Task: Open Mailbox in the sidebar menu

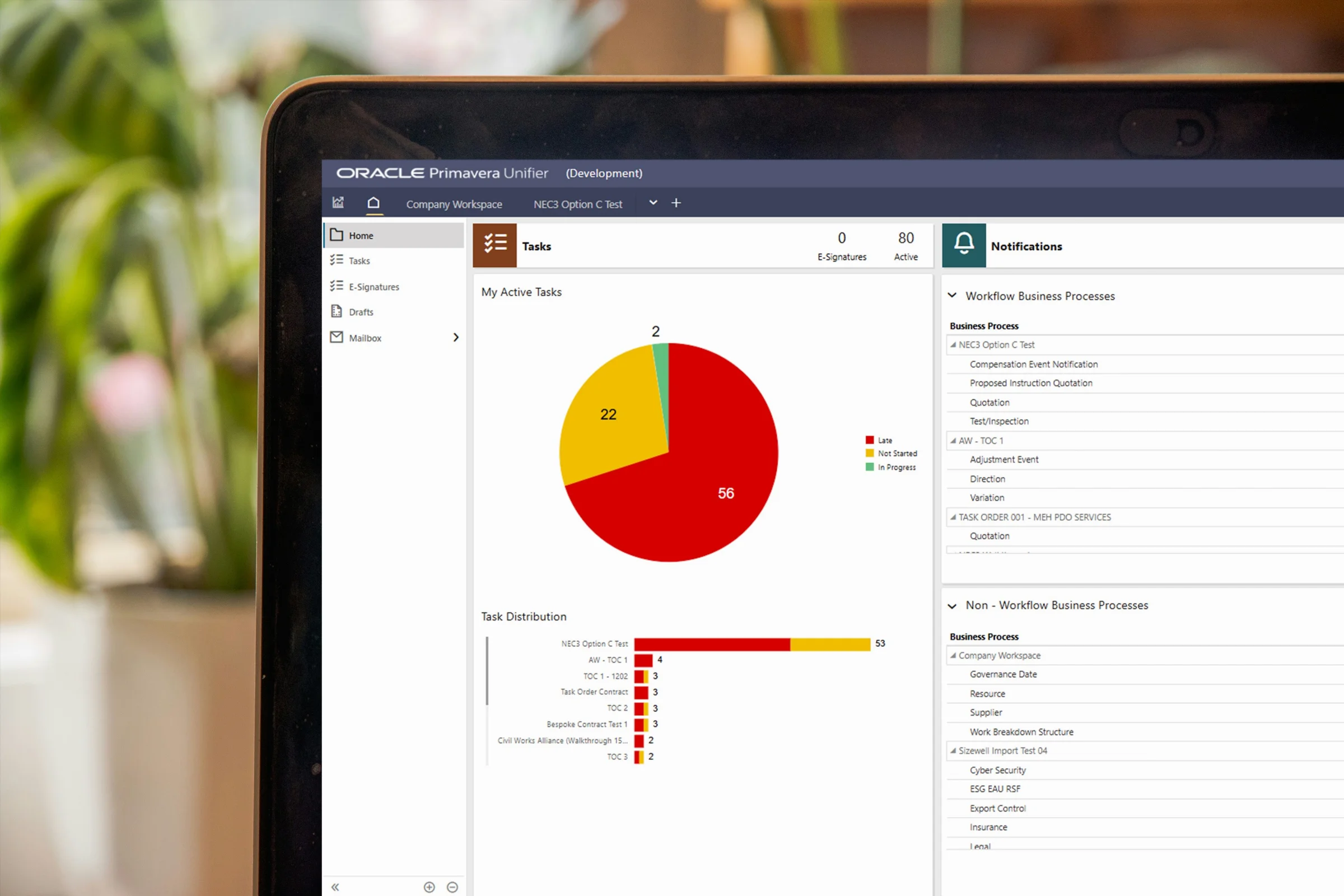Action: (394, 338)
